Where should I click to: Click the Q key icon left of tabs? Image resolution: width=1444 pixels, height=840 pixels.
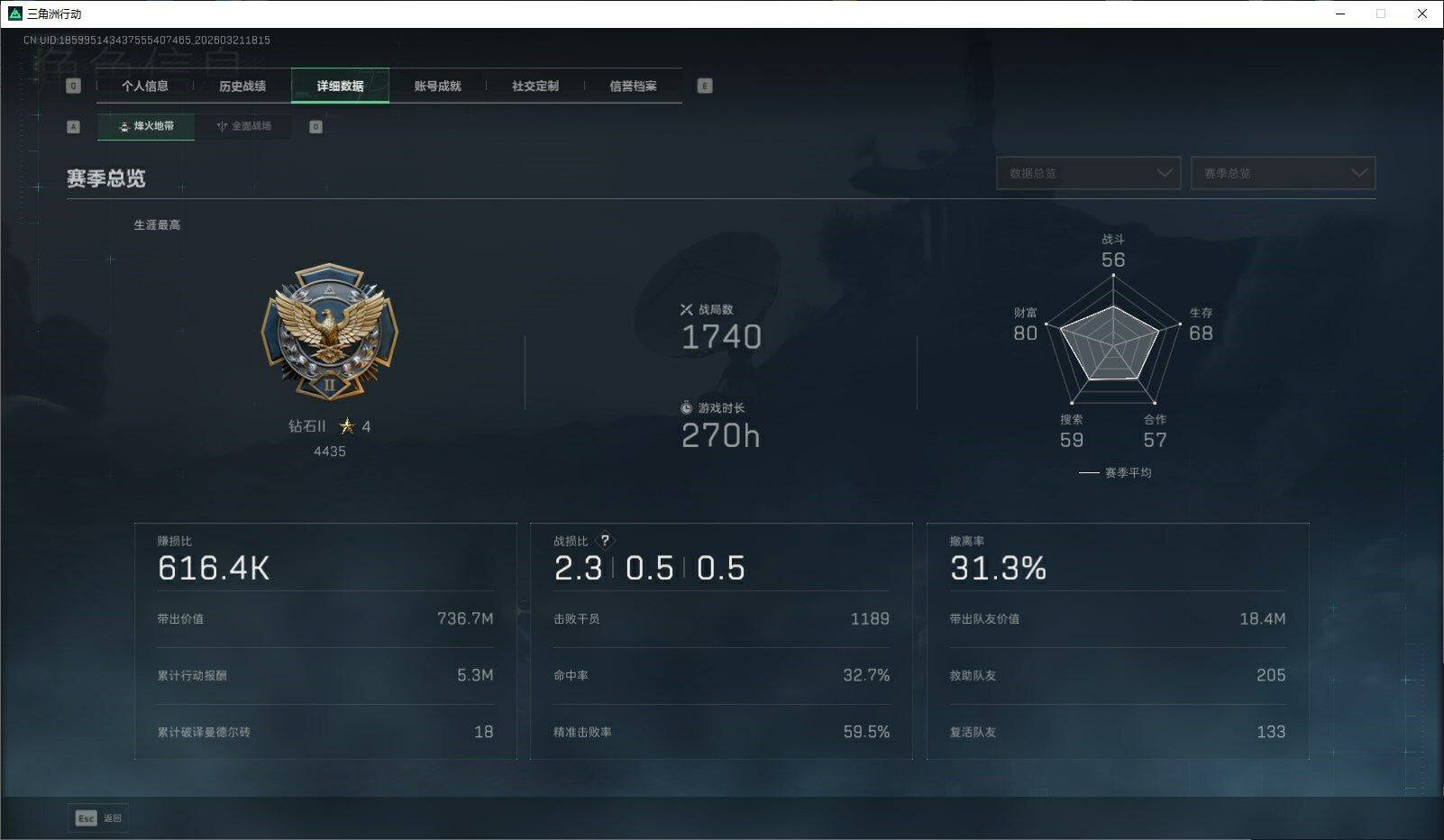(x=74, y=86)
